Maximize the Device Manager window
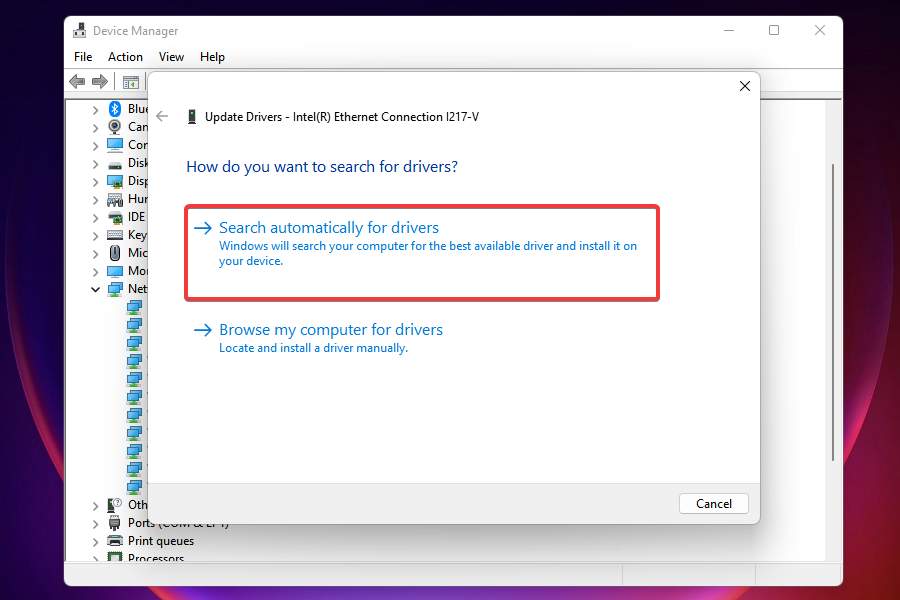900x600 pixels. click(x=774, y=30)
